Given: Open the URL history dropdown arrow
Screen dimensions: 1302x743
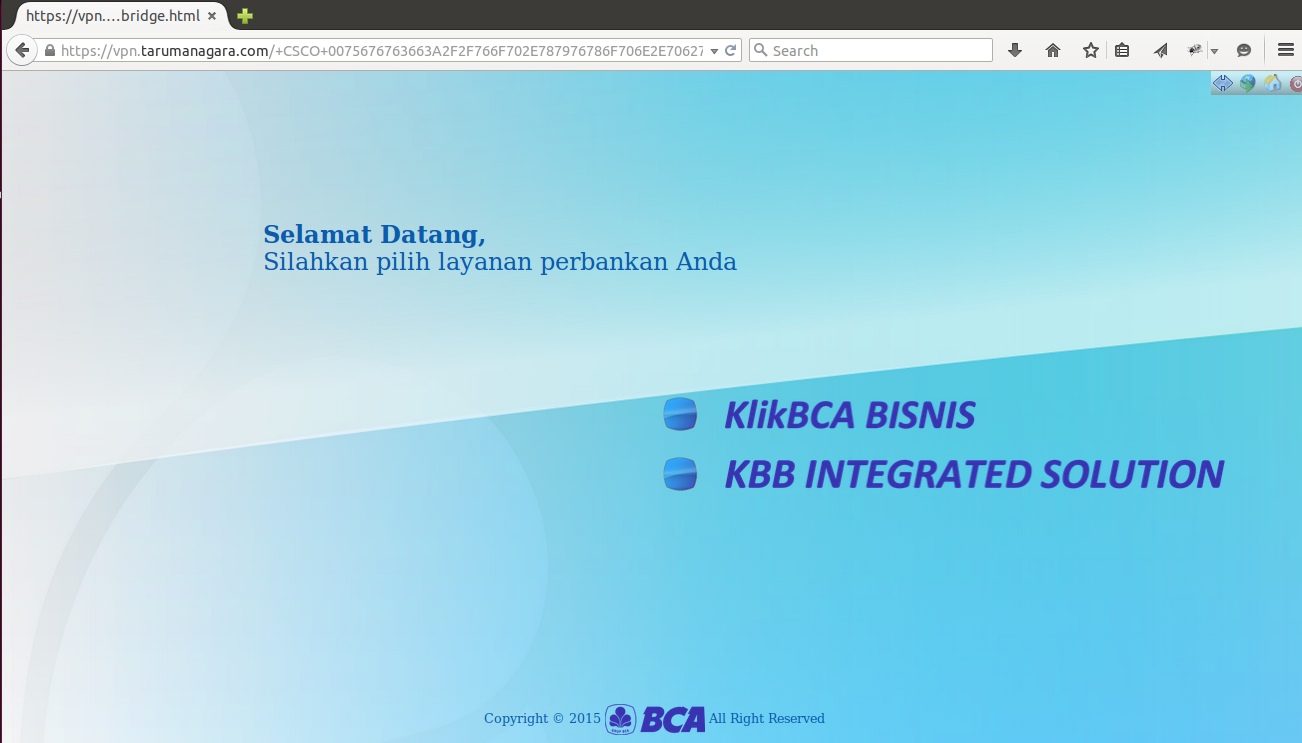Looking at the screenshot, I should click(x=714, y=51).
